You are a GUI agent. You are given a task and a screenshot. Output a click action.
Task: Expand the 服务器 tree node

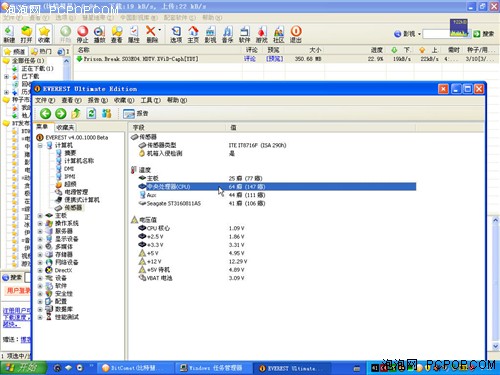coord(40,231)
